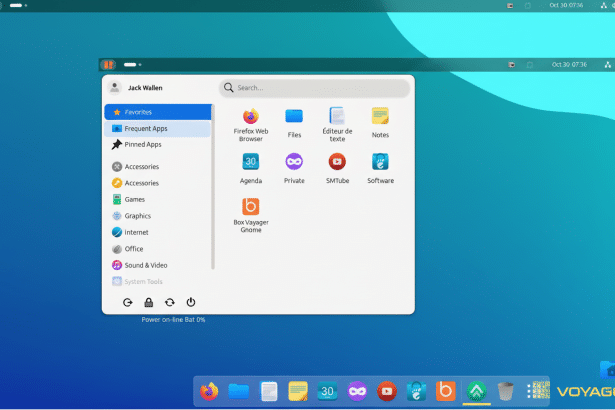
Task: Click the power off icon in menu
Action: (191, 302)
